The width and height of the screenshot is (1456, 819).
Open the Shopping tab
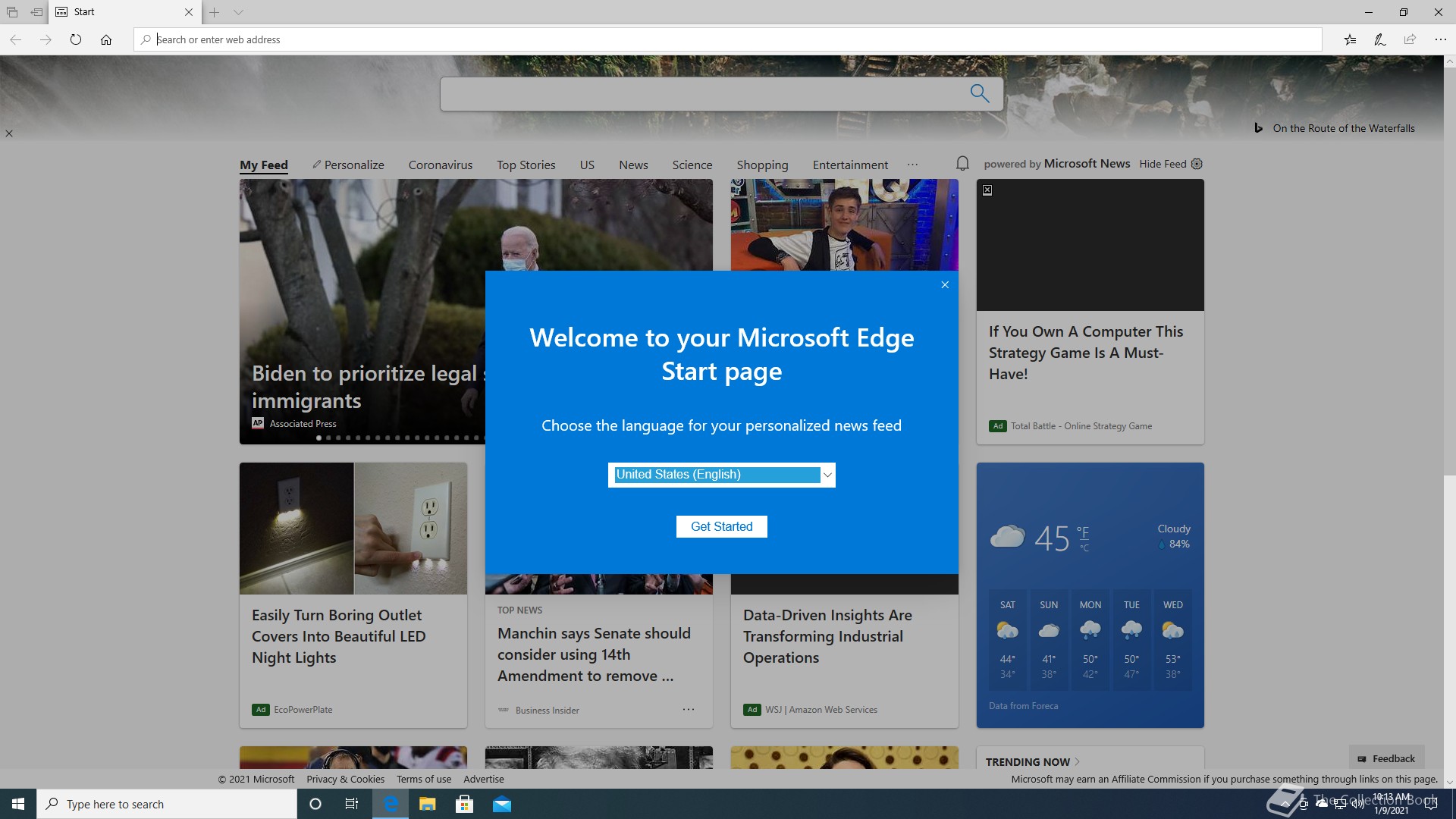(x=762, y=165)
